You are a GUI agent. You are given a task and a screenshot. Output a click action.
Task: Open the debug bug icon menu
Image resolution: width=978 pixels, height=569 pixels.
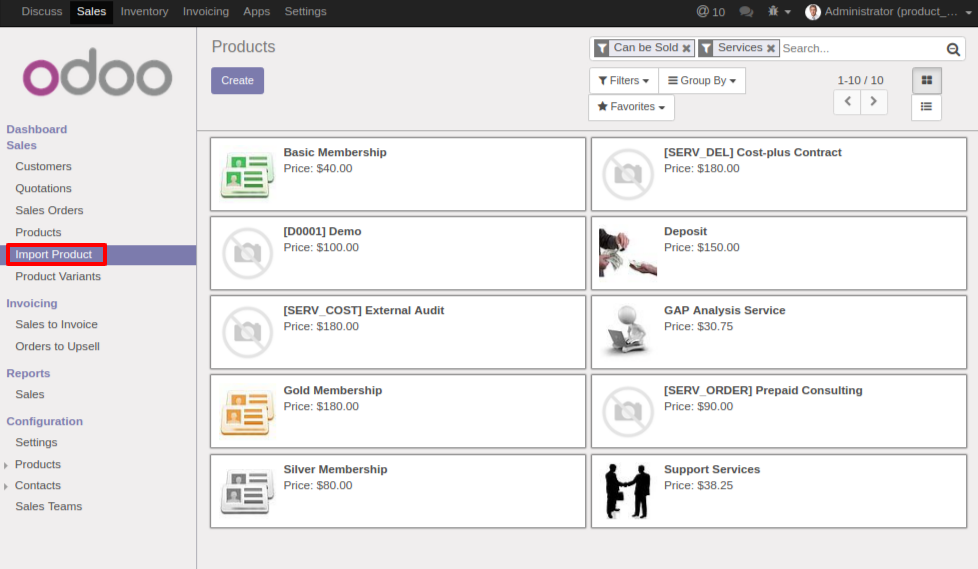[779, 12]
